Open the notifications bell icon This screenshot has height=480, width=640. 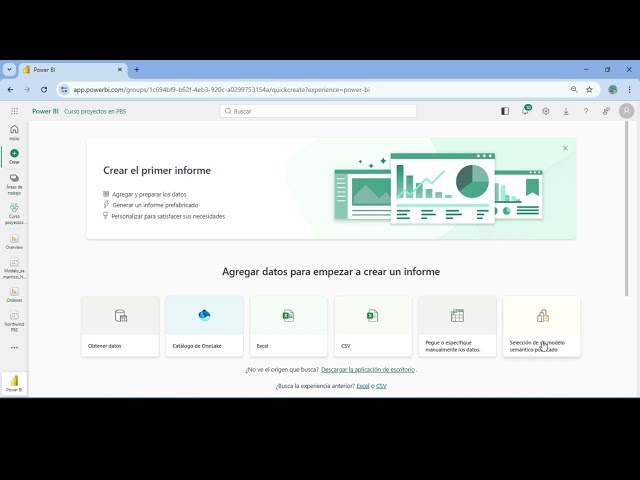tap(525, 111)
